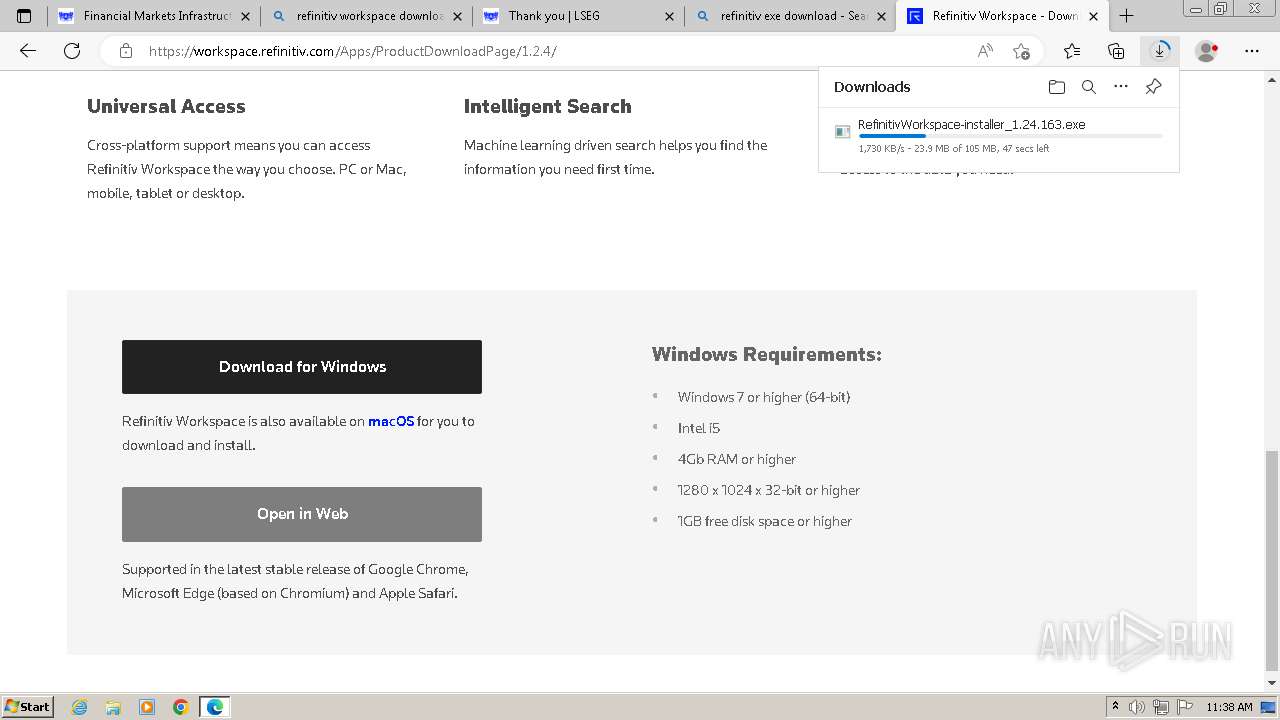Click the Universal Access heading
The width and height of the screenshot is (1280, 720).
pos(166,106)
